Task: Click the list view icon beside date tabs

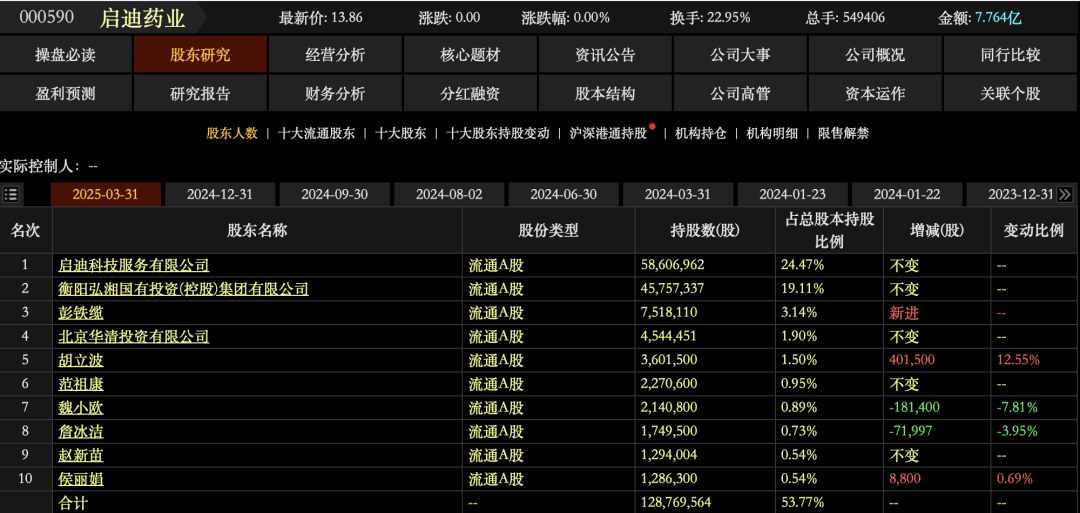Action: [x=11, y=194]
